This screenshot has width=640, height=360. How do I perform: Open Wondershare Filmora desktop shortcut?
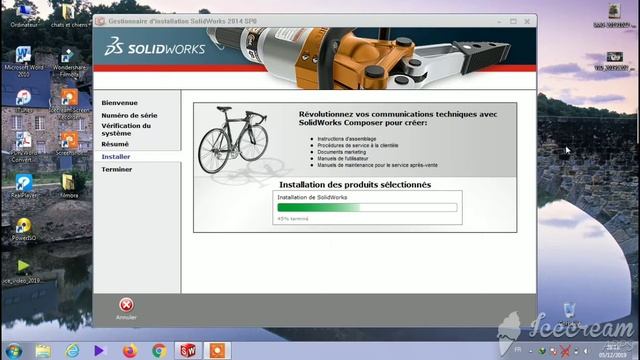pyautogui.click(x=69, y=62)
